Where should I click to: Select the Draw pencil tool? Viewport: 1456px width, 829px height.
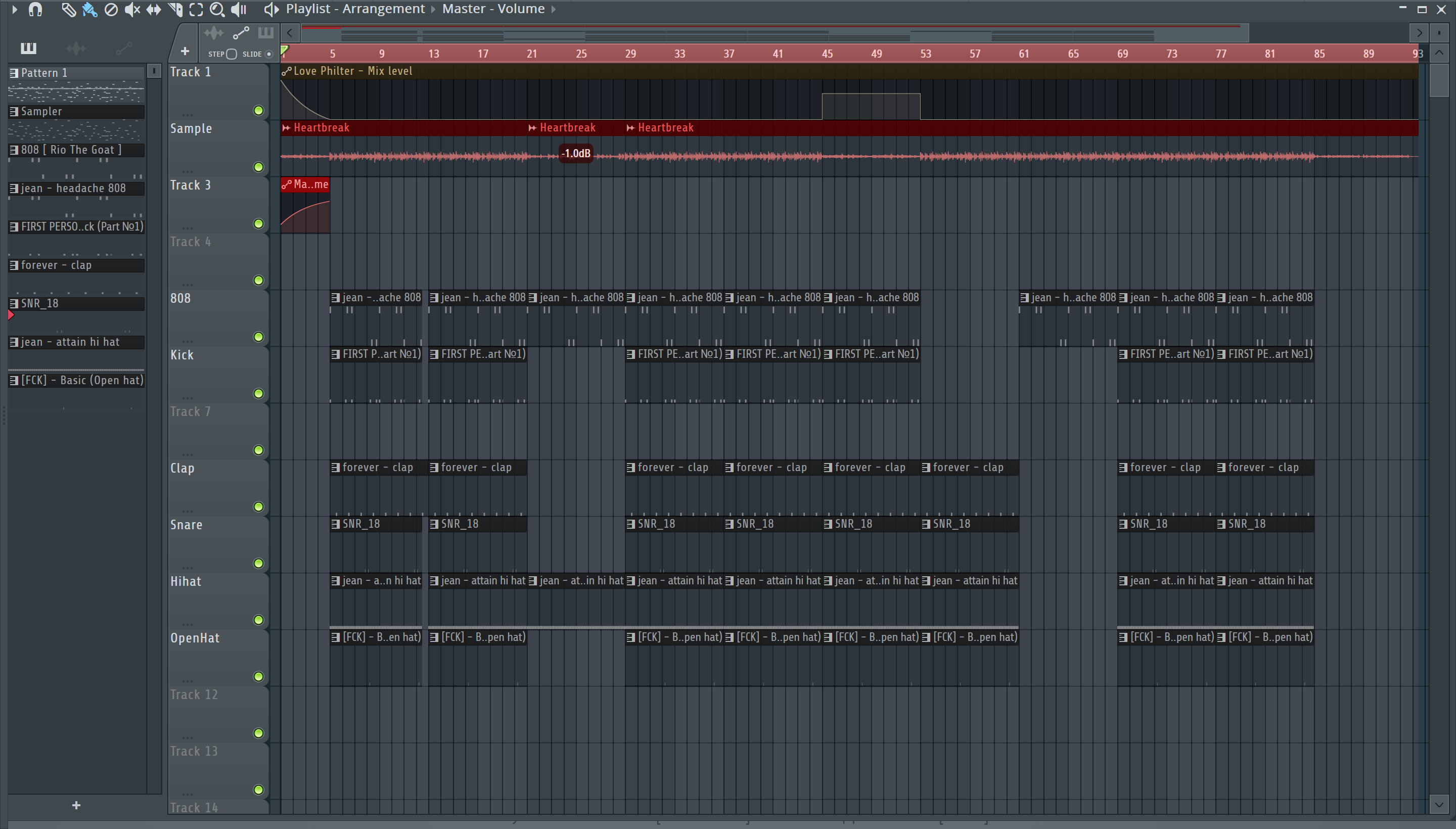coord(68,9)
